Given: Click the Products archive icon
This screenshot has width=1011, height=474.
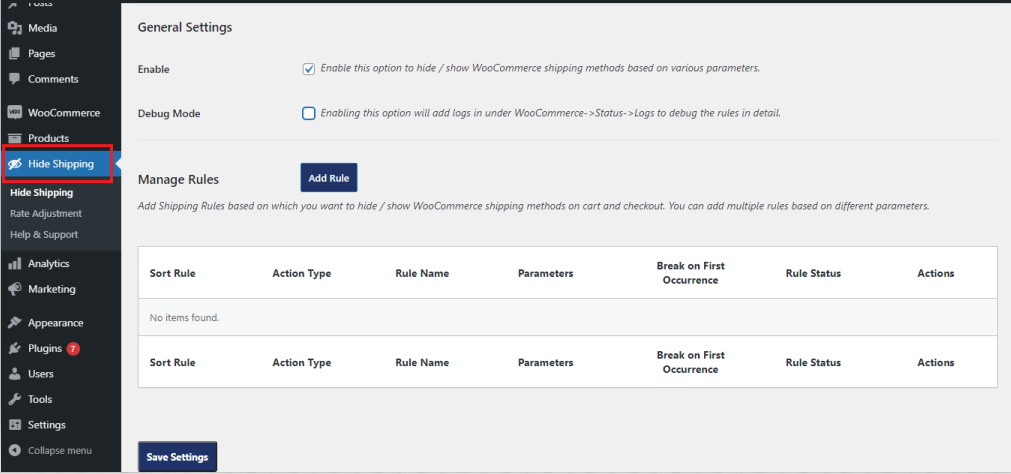Looking at the screenshot, I should click(15, 138).
